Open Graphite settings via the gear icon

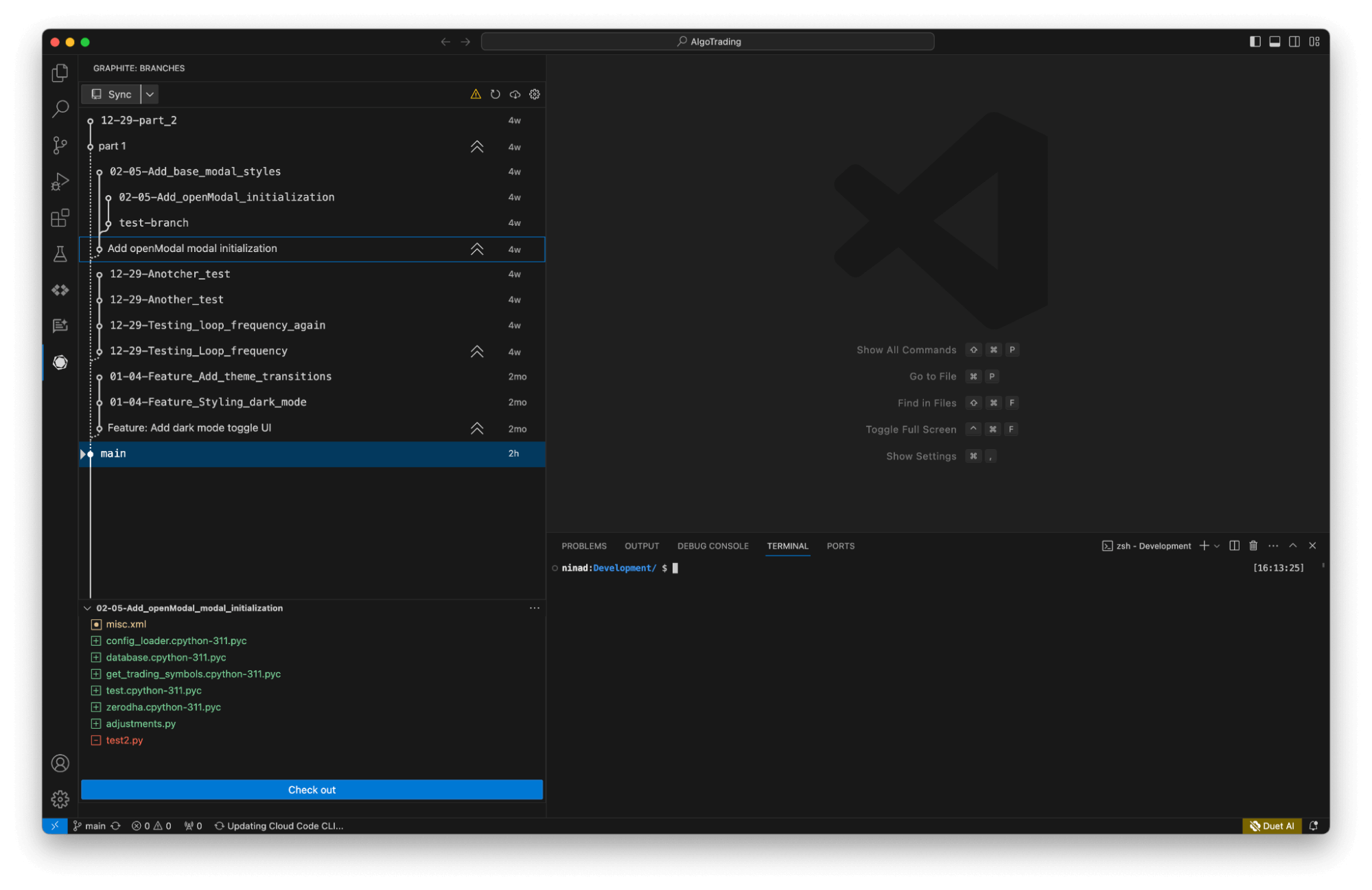[535, 94]
